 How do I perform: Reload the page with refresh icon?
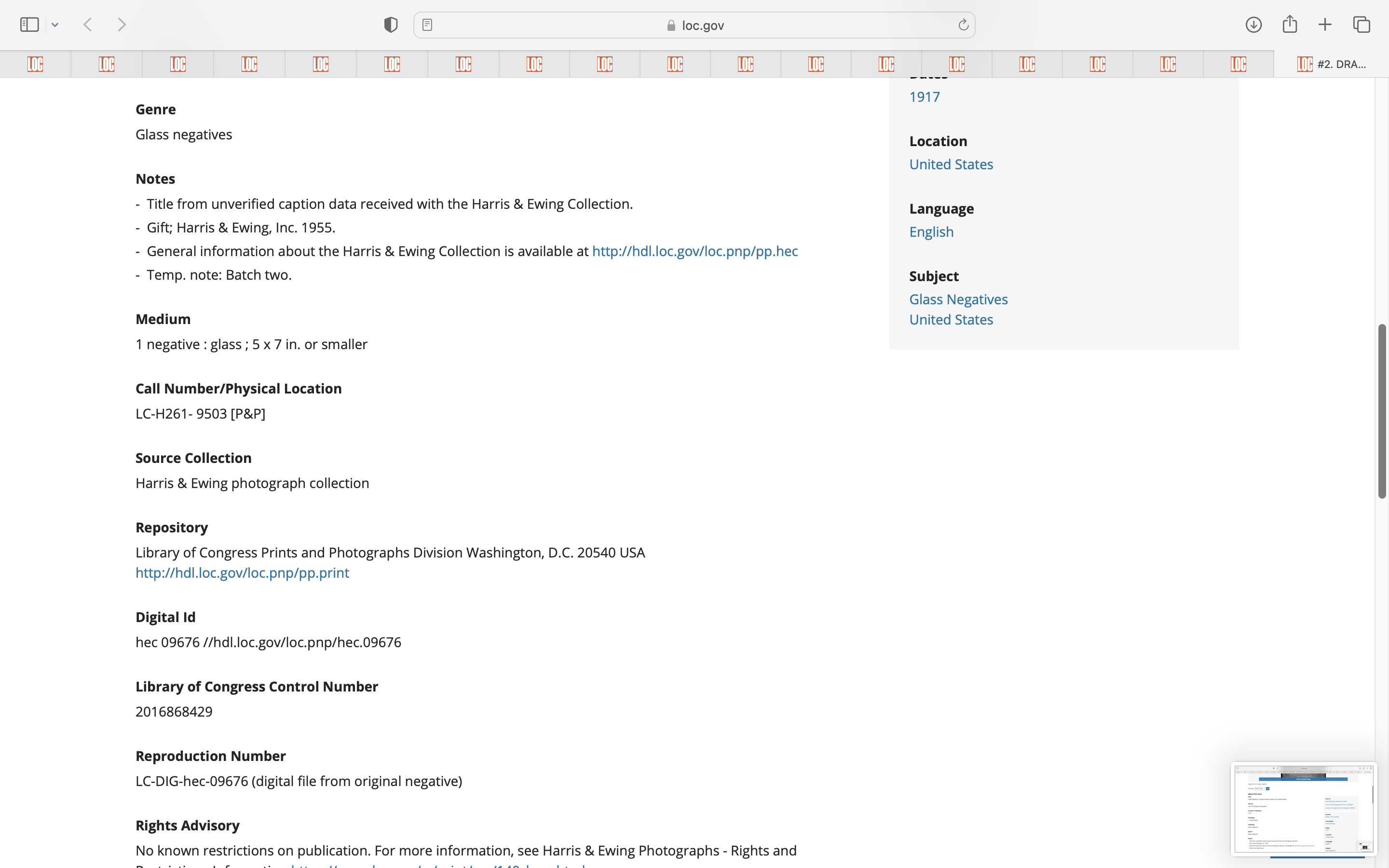[x=963, y=25]
